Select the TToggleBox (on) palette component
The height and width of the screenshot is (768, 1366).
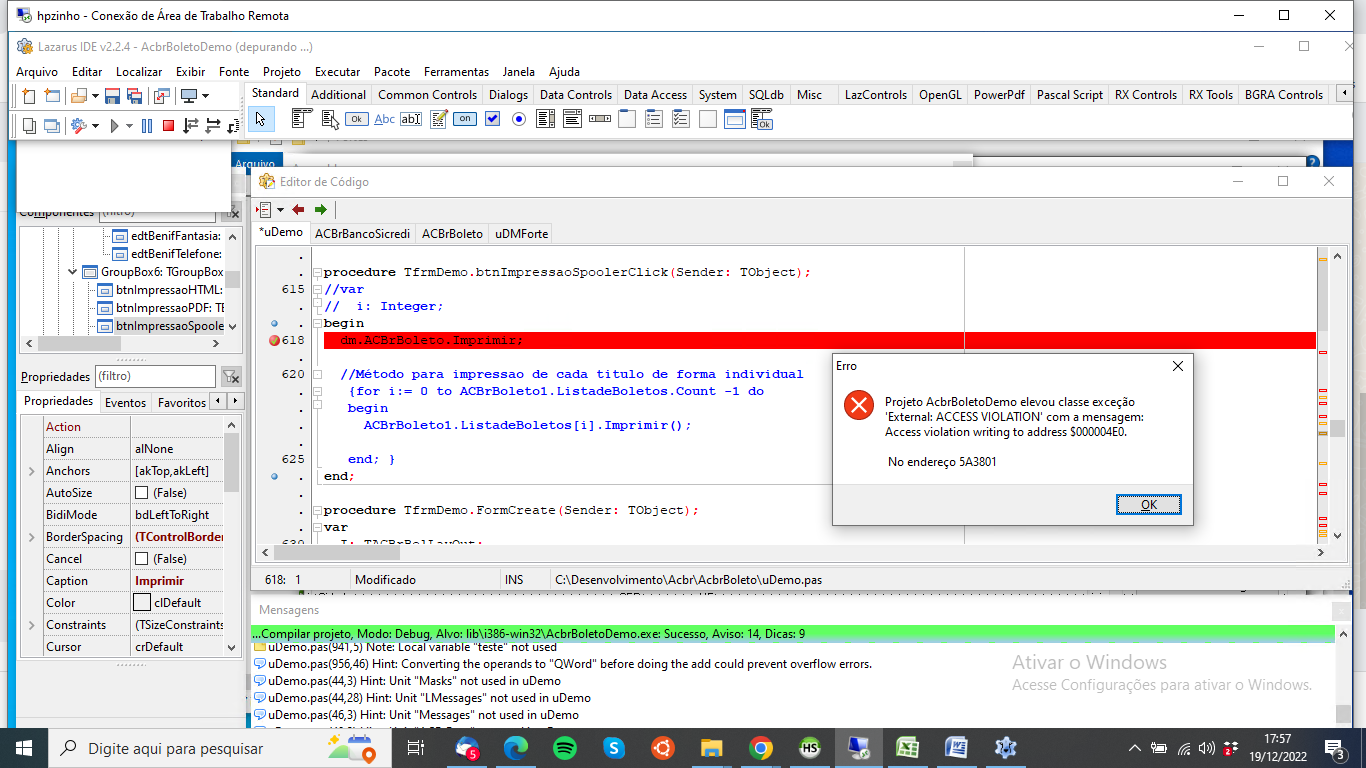[465, 119]
